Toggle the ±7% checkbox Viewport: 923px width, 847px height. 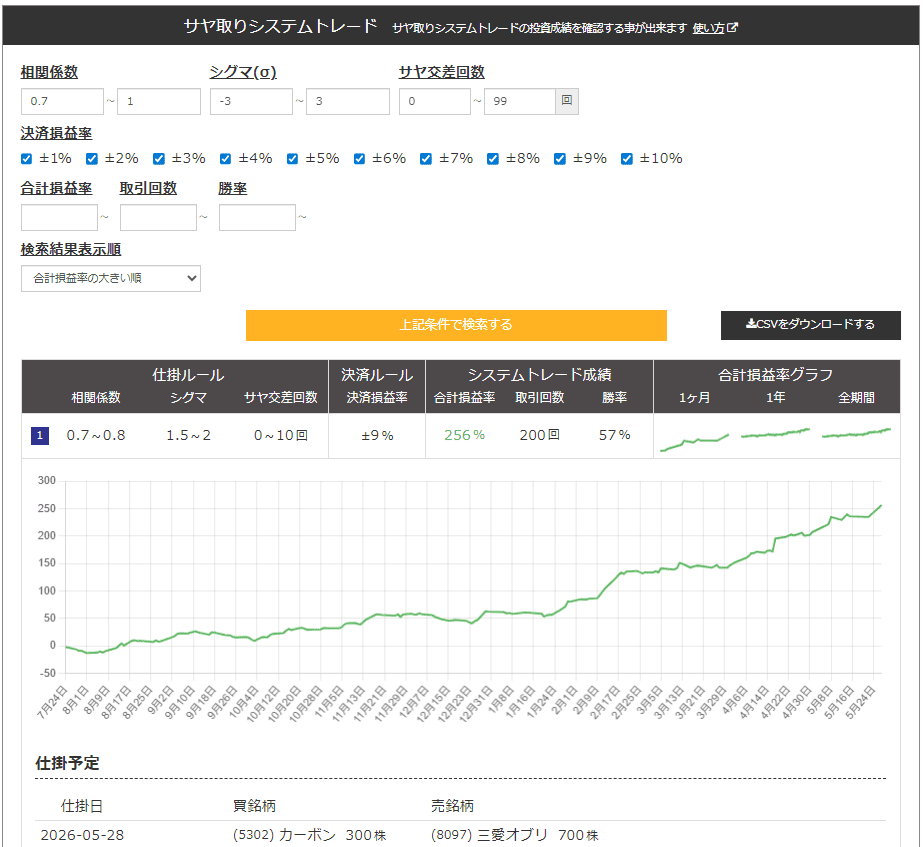(426, 159)
